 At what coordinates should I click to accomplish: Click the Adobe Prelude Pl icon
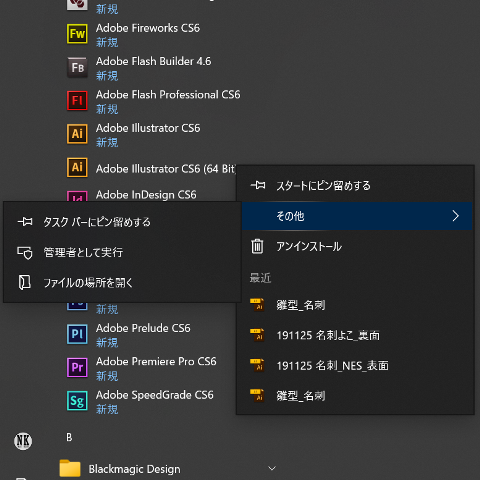[77, 334]
